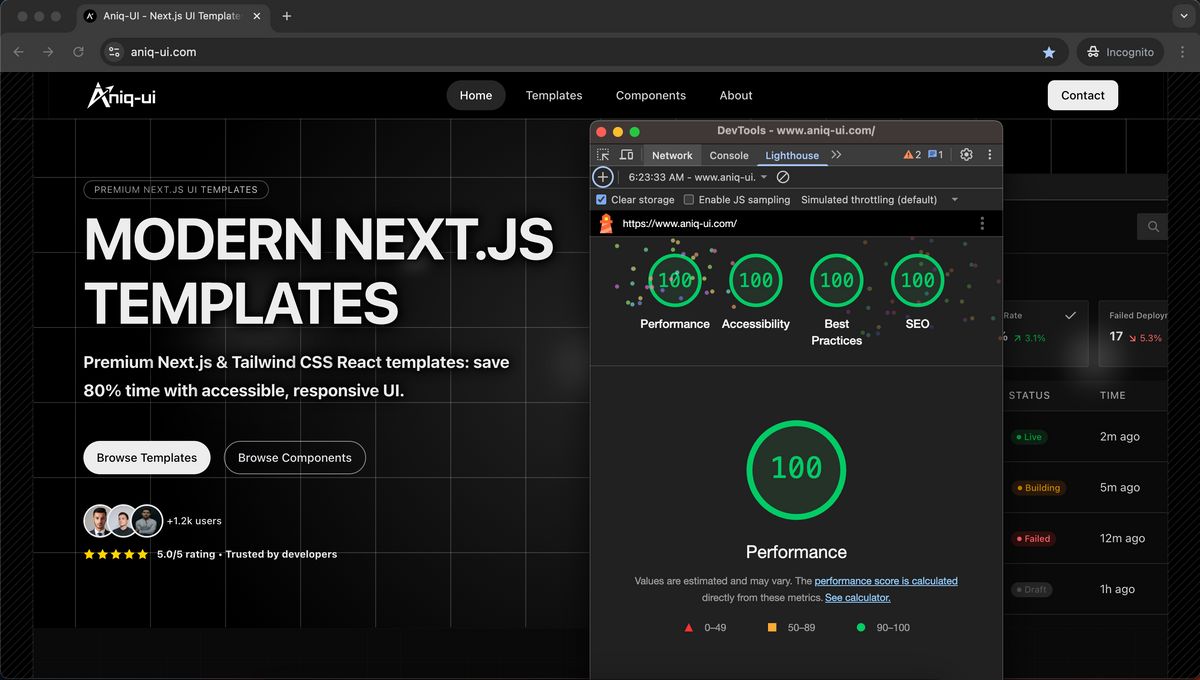The image size is (1200, 680).
Task: Select the Inspect element tool in DevTools
Action: [x=603, y=155]
